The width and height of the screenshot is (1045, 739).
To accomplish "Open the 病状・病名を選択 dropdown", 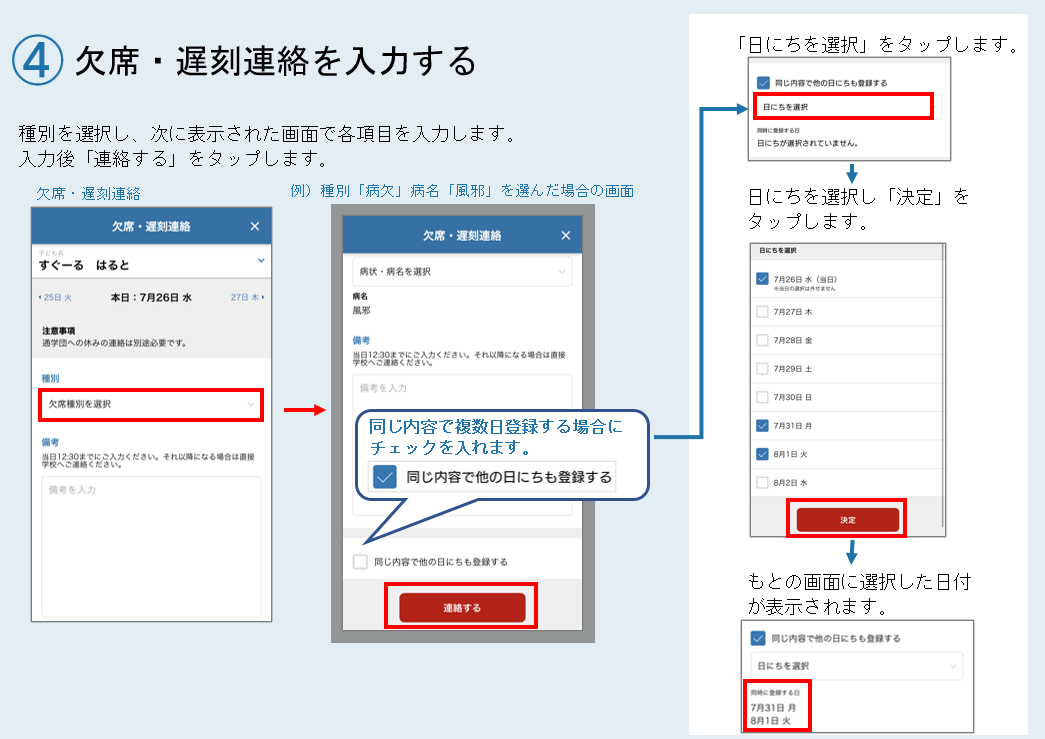I will tap(462, 271).
